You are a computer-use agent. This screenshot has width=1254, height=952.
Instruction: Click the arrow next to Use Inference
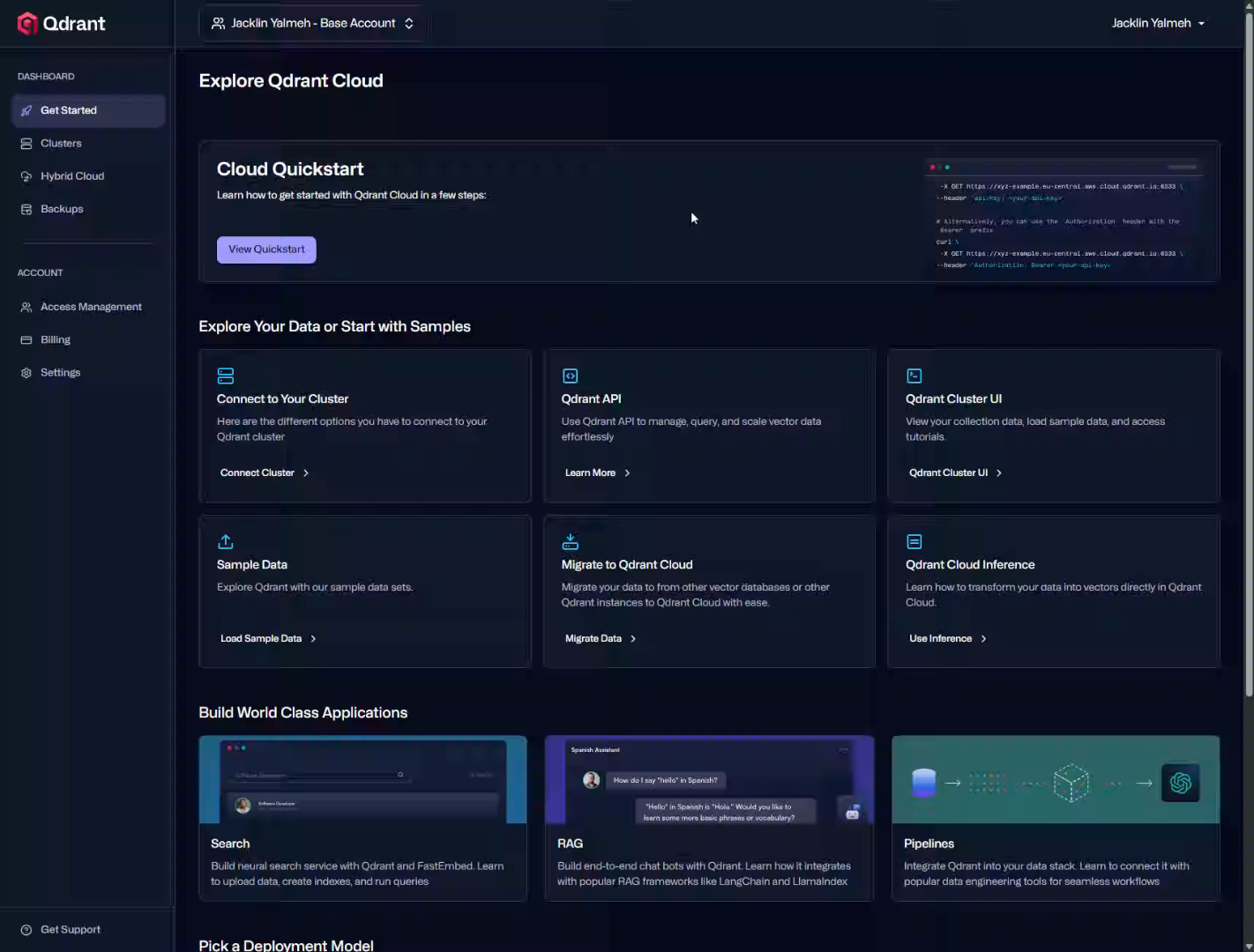[983, 639]
